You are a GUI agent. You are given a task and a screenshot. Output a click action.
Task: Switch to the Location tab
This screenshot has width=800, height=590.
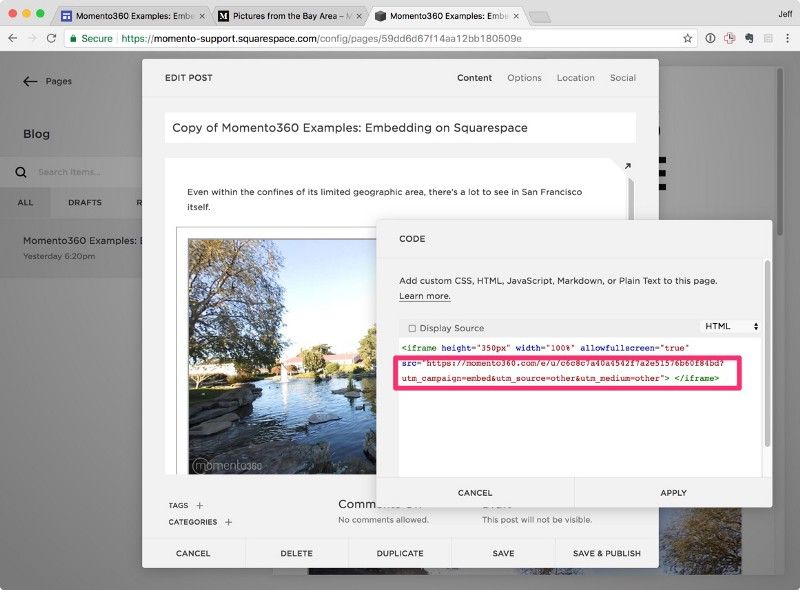(576, 78)
